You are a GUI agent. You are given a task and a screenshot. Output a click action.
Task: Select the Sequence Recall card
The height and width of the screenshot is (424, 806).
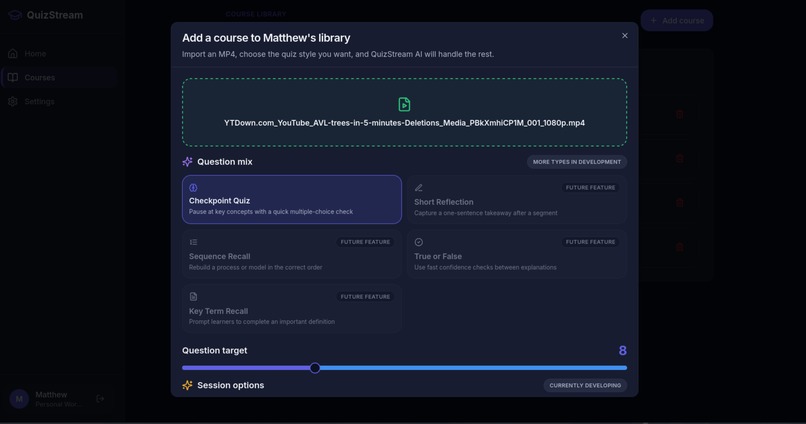click(x=292, y=254)
